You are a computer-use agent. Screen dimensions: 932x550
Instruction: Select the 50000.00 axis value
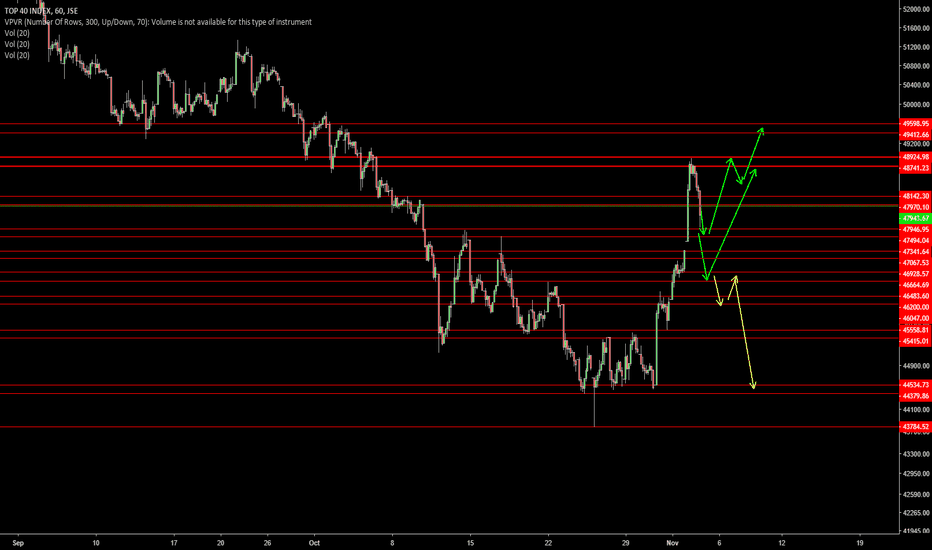click(917, 105)
